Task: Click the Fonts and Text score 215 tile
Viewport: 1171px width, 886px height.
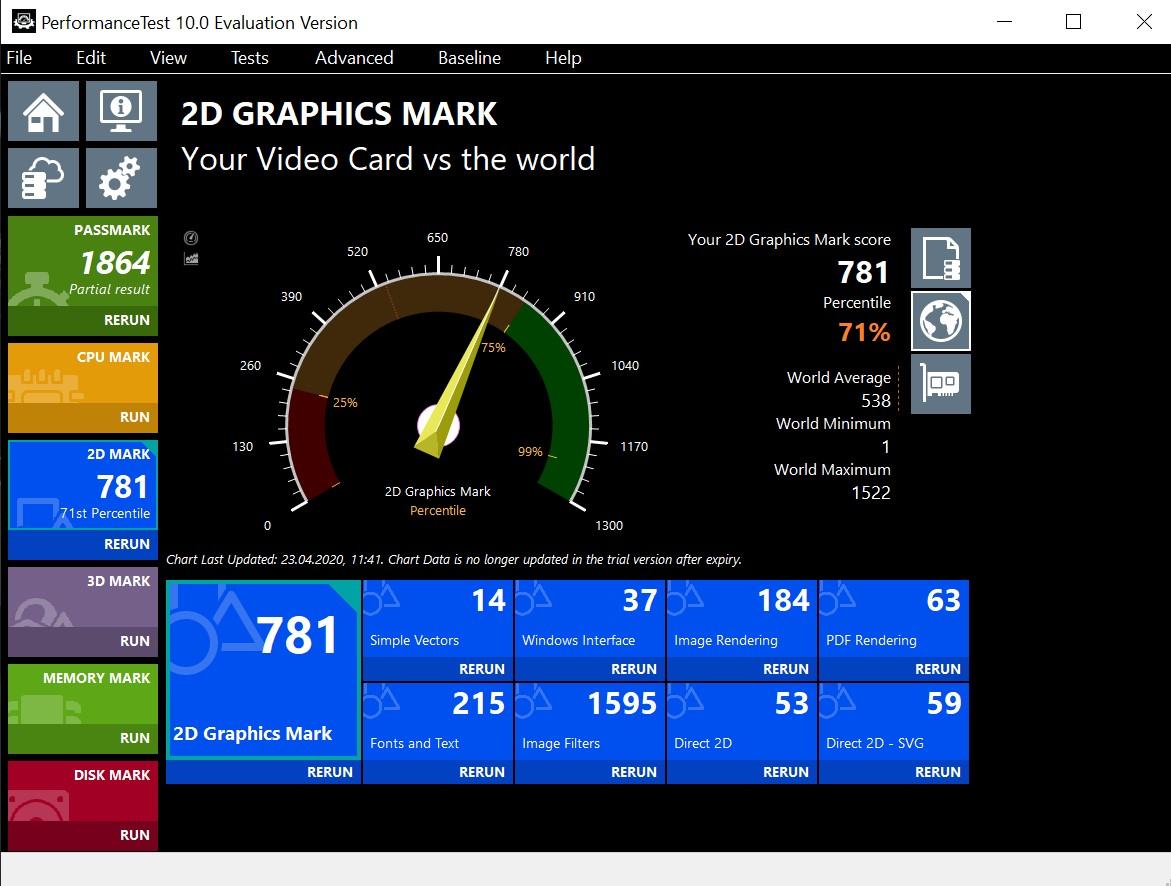Action: 438,722
